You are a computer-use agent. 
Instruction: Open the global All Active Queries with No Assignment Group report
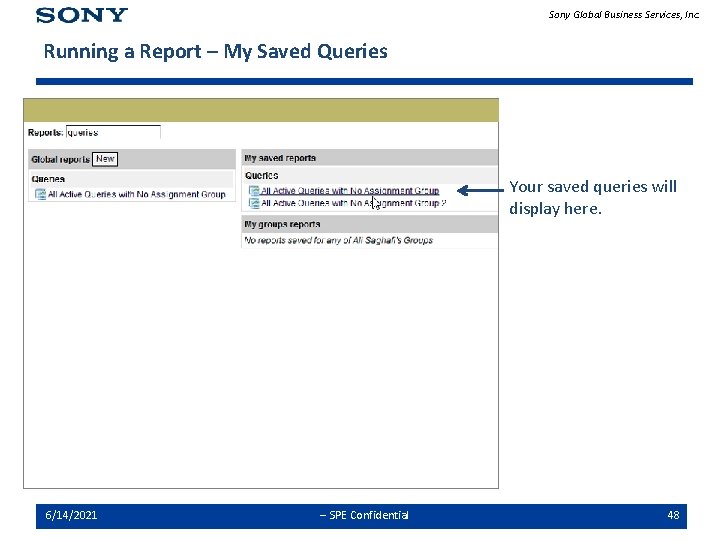[137, 195]
